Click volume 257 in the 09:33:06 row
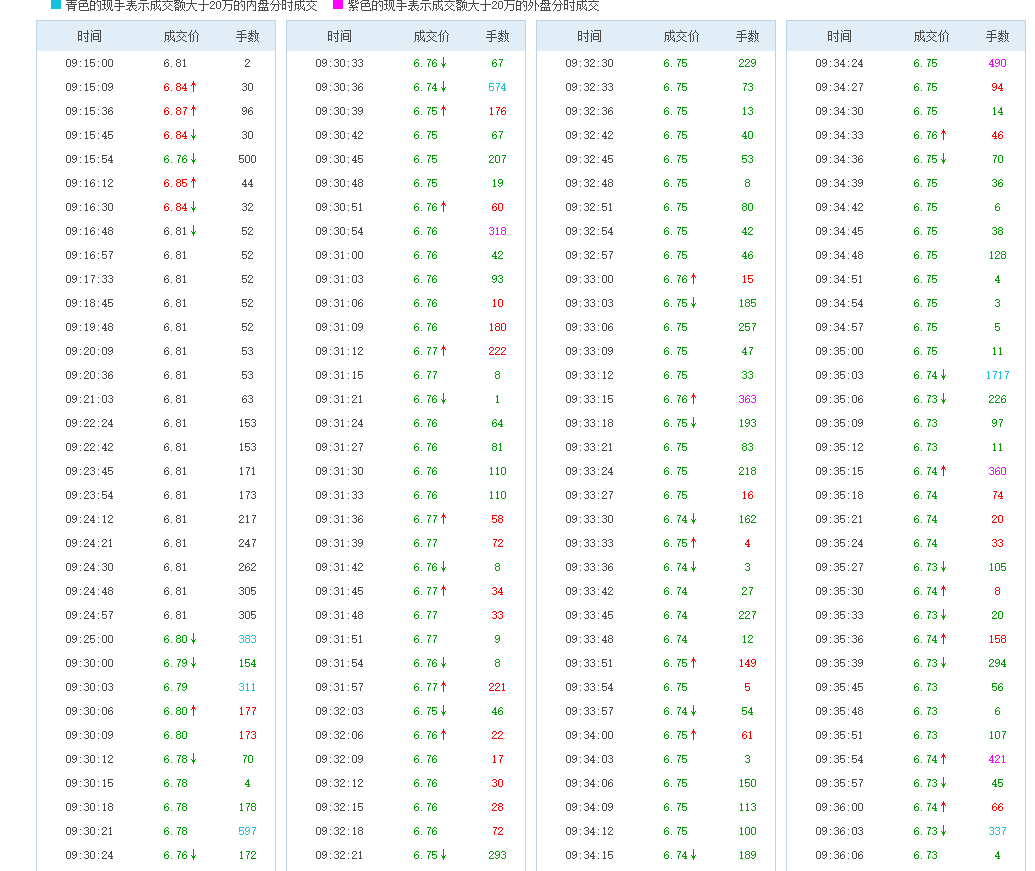Viewport: 1035px width, 871px height. (747, 327)
